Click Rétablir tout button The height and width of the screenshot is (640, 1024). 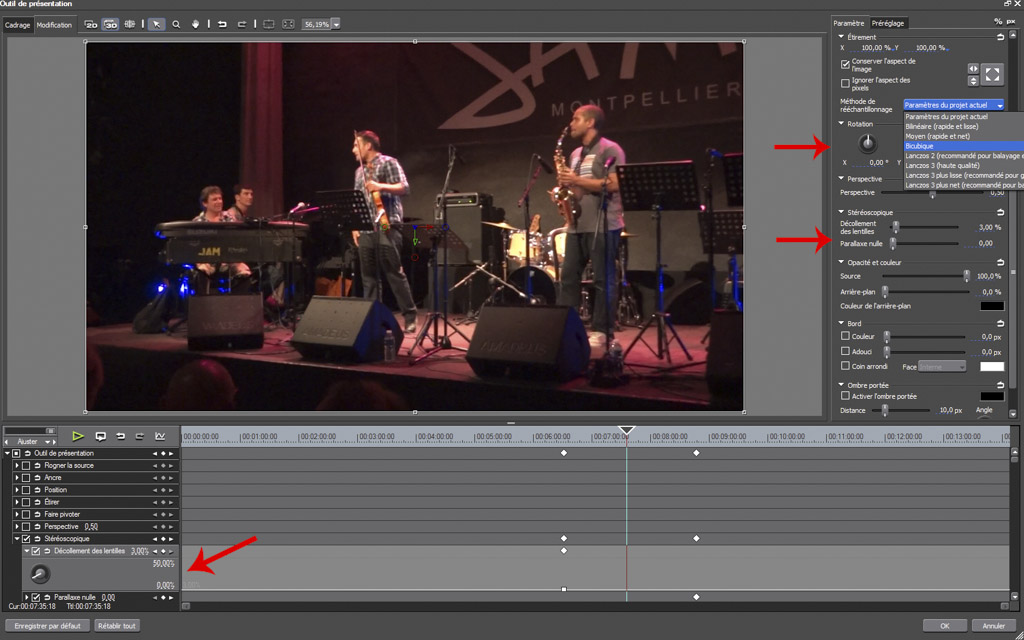tap(117, 626)
